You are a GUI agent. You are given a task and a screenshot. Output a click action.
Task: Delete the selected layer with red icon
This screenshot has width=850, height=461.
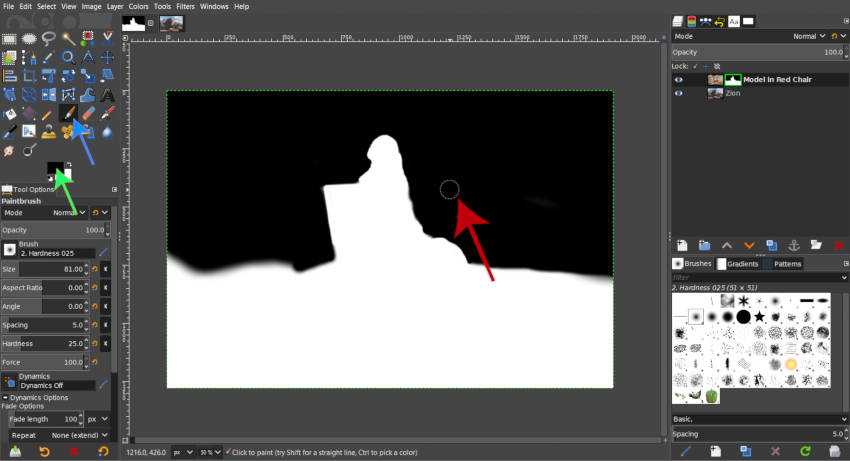pos(839,245)
